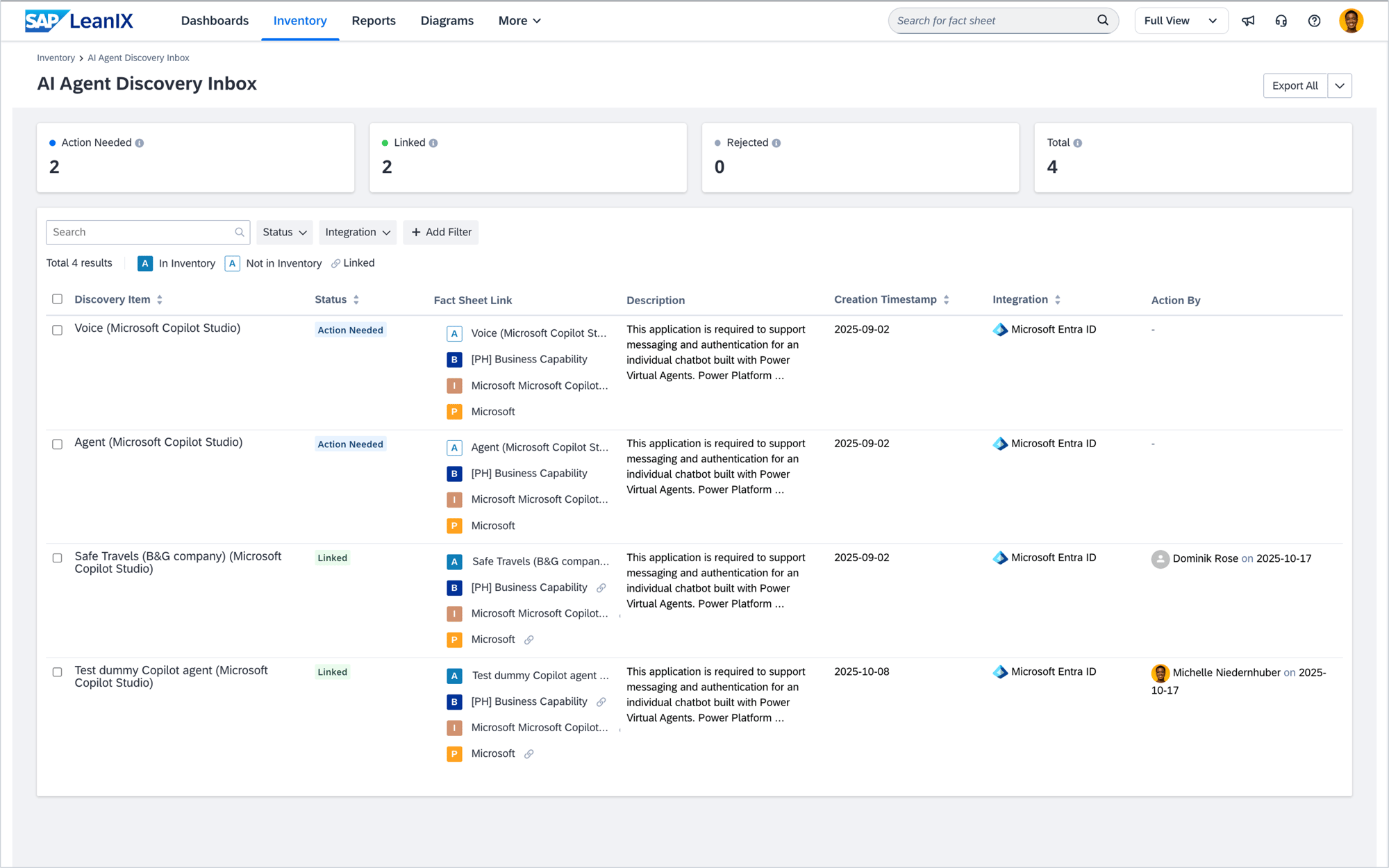
Task: Expand the Export All arrow dropdown
Action: (1340, 86)
